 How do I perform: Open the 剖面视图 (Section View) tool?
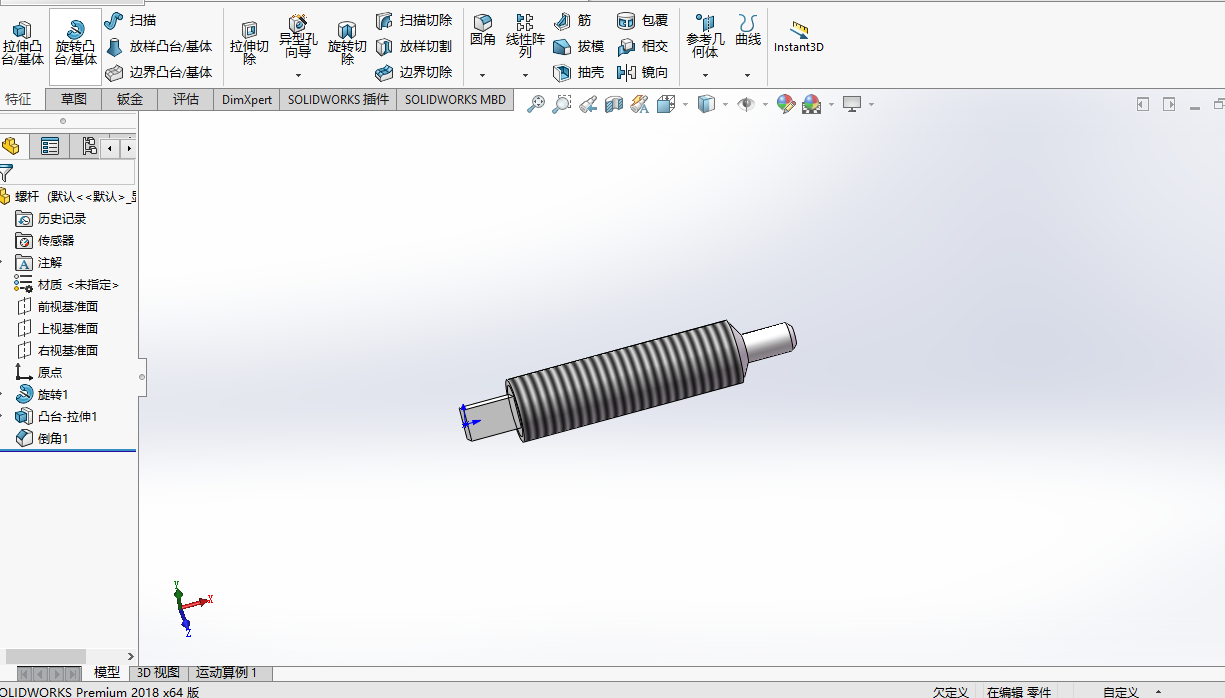(613, 103)
